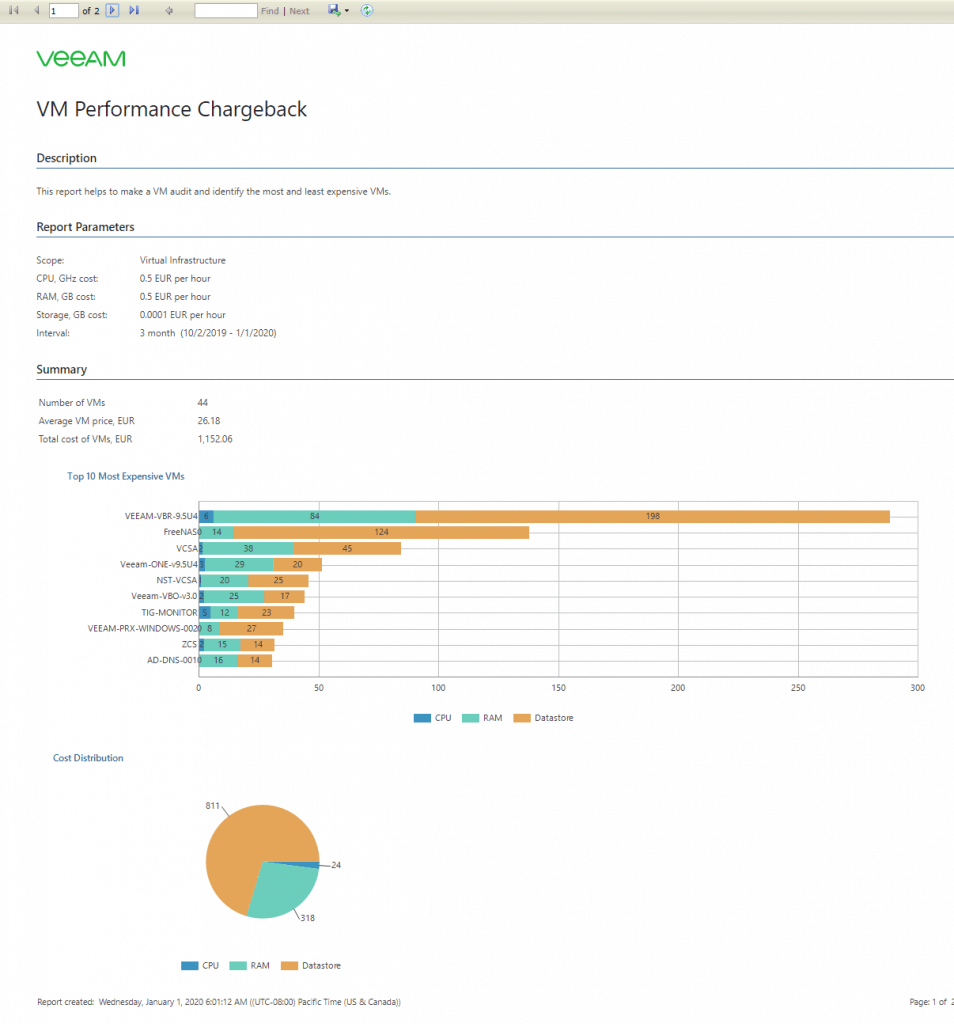Screen dimensions: 954x1024
Task: Click the ZCS axis label
Action: pyautogui.click(x=189, y=645)
